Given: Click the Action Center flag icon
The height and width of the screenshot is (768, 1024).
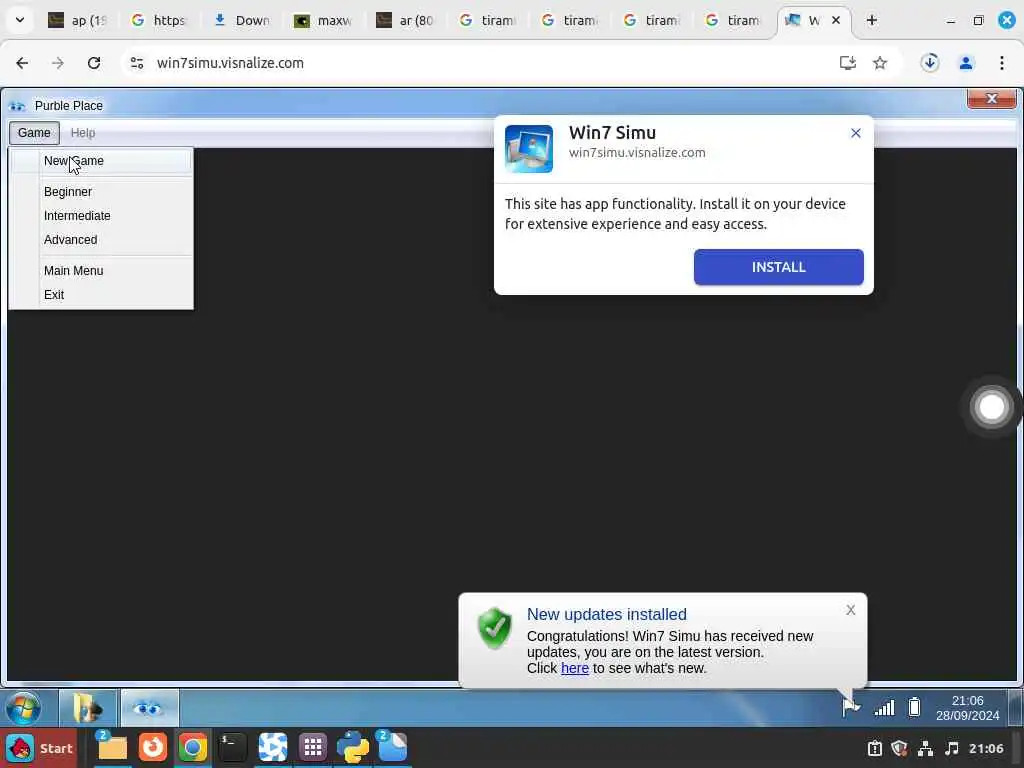Looking at the screenshot, I should coord(850,707).
